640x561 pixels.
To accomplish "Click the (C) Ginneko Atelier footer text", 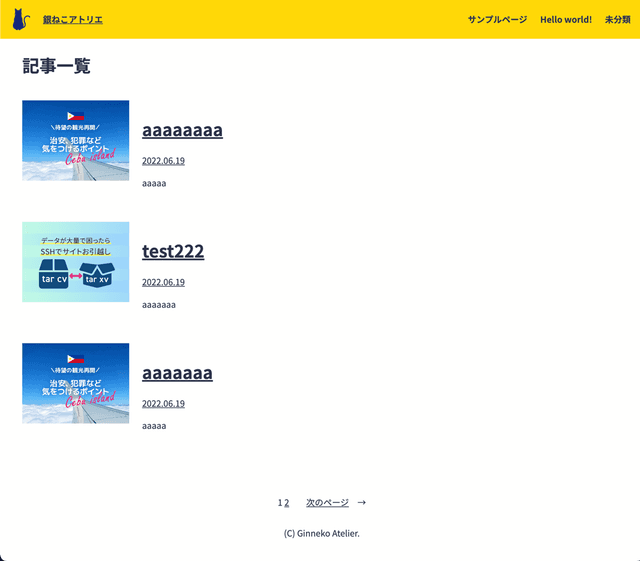I will [321, 533].
